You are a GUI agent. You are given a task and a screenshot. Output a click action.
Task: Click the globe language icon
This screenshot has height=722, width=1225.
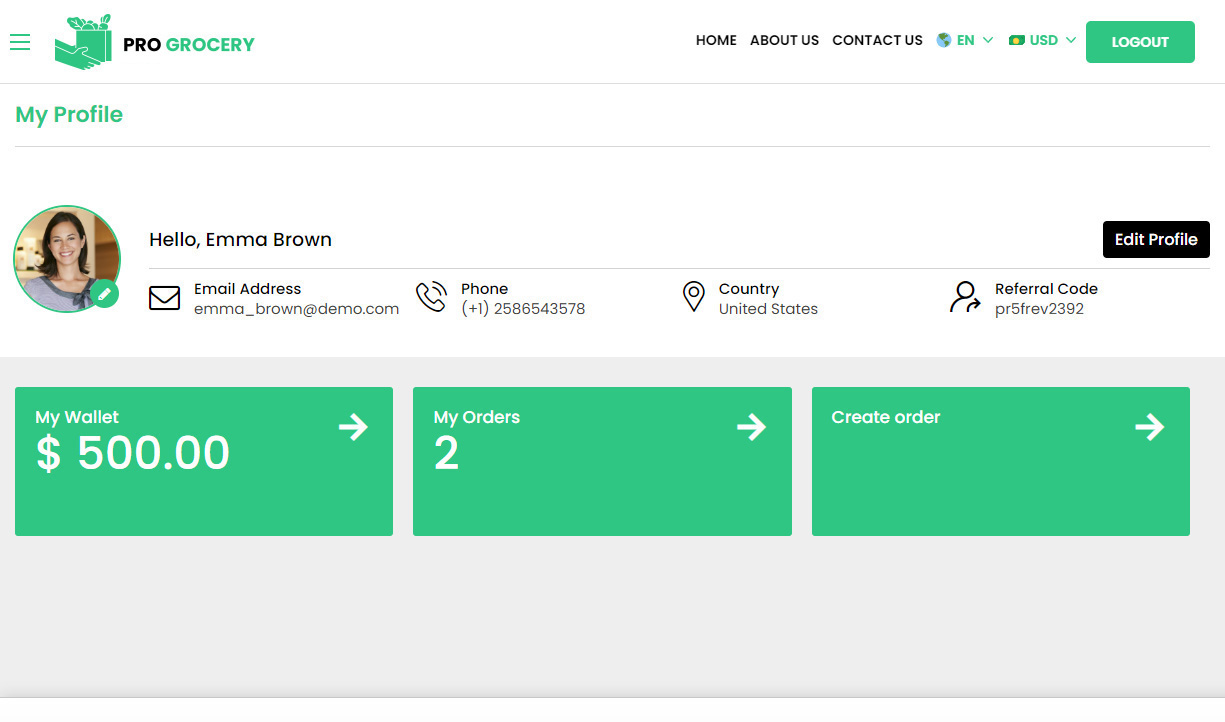pos(943,40)
